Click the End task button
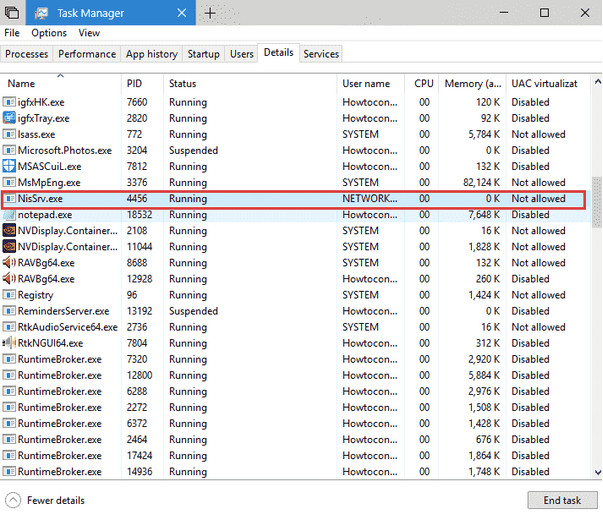603x516 pixels. pyautogui.click(x=562, y=500)
